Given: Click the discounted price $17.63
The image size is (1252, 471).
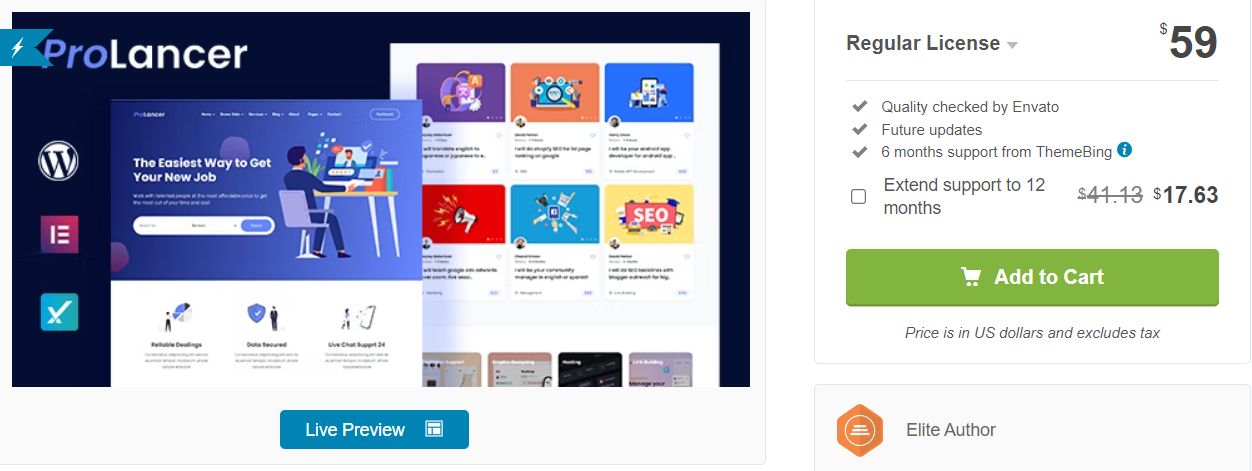Looking at the screenshot, I should pyautogui.click(x=1185, y=195).
